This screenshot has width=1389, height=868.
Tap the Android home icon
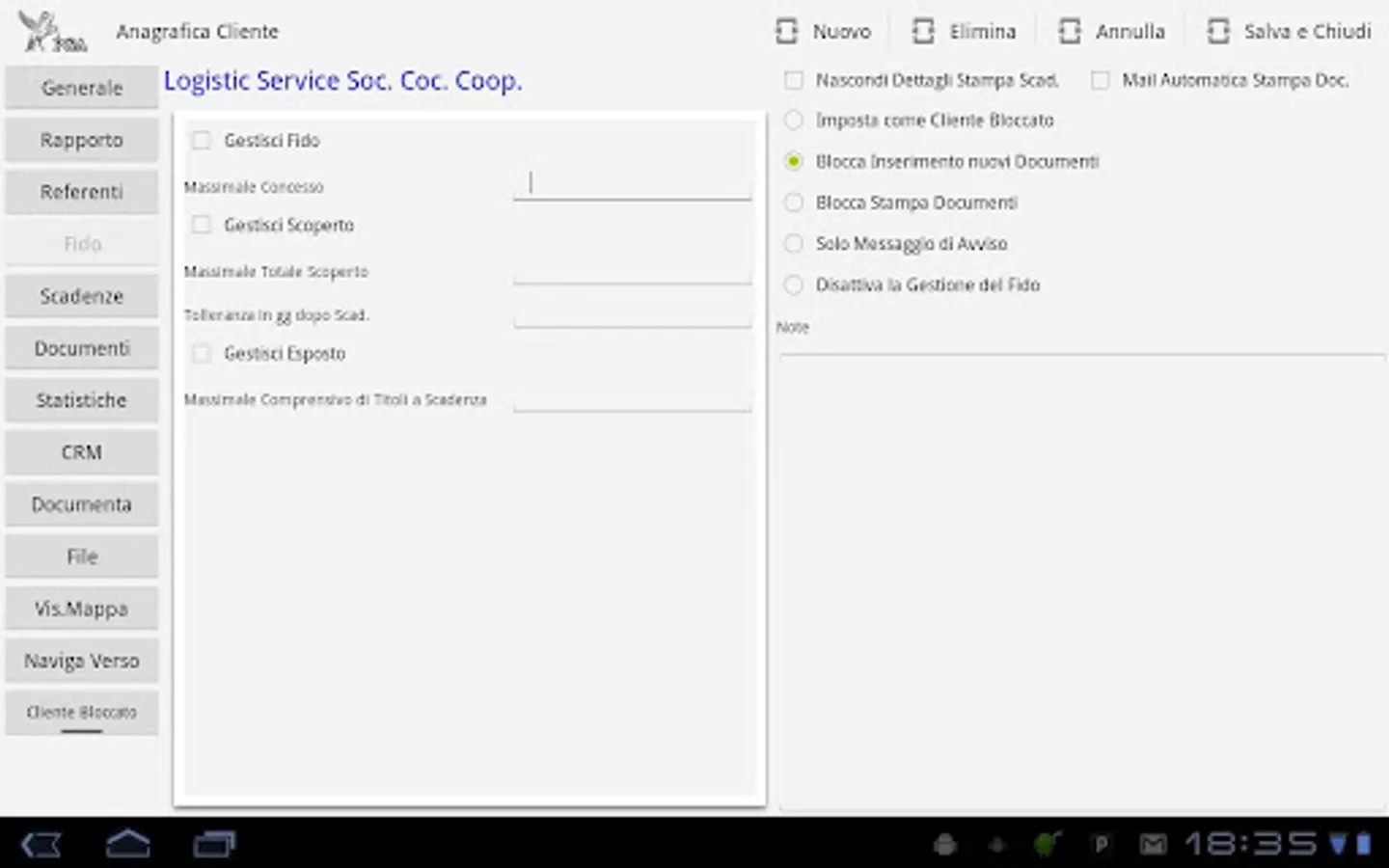(x=127, y=844)
